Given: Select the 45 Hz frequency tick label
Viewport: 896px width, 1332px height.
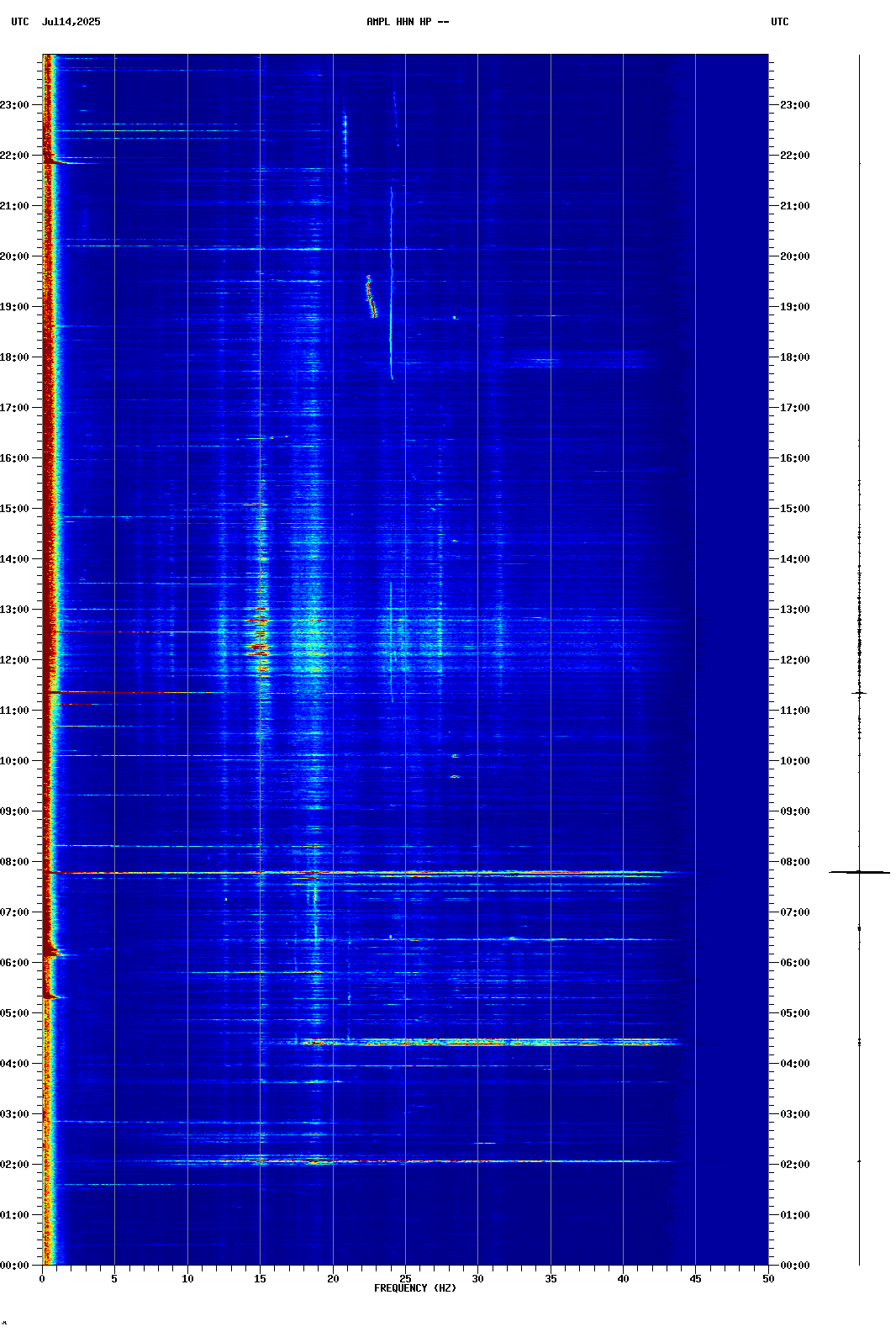Looking at the screenshot, I should (x=695, y=1279).
